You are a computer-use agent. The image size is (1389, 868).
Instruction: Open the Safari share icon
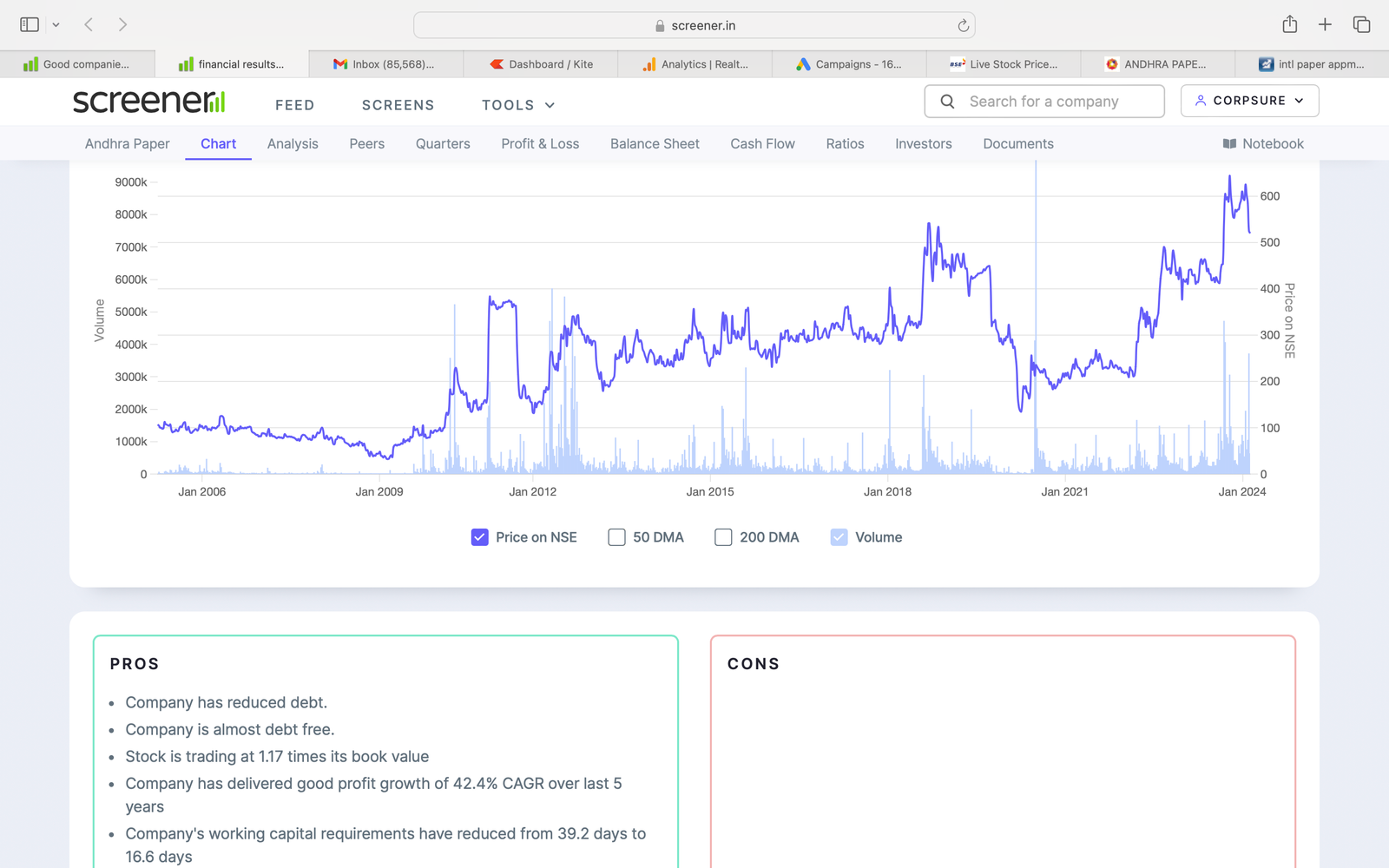pos(1289,24)
